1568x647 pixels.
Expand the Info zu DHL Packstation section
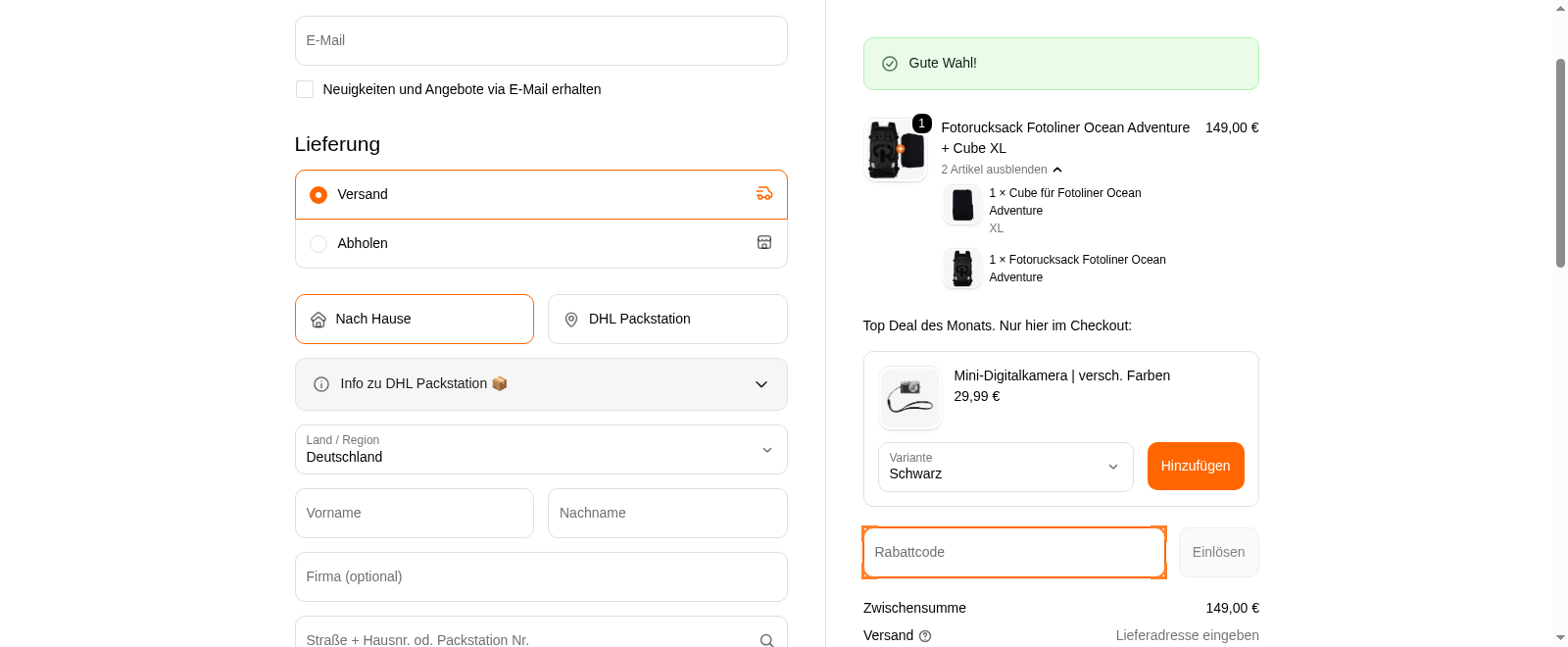pos(760,384)
